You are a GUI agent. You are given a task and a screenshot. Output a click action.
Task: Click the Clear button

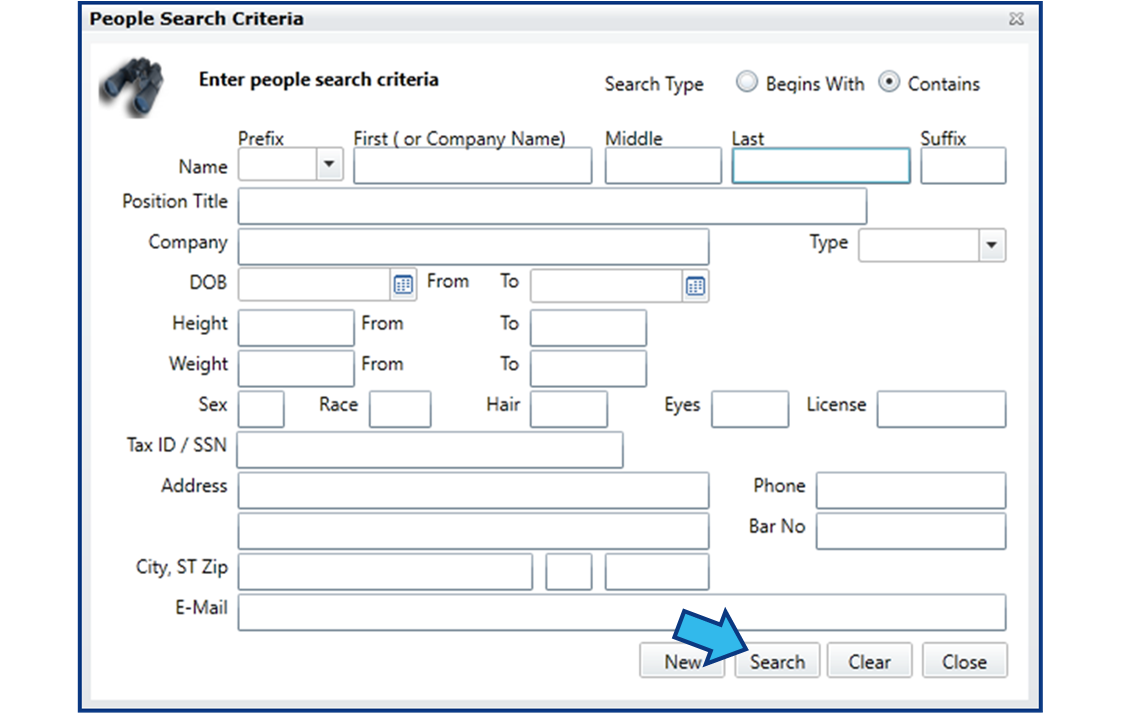click(x=870, y=661)
